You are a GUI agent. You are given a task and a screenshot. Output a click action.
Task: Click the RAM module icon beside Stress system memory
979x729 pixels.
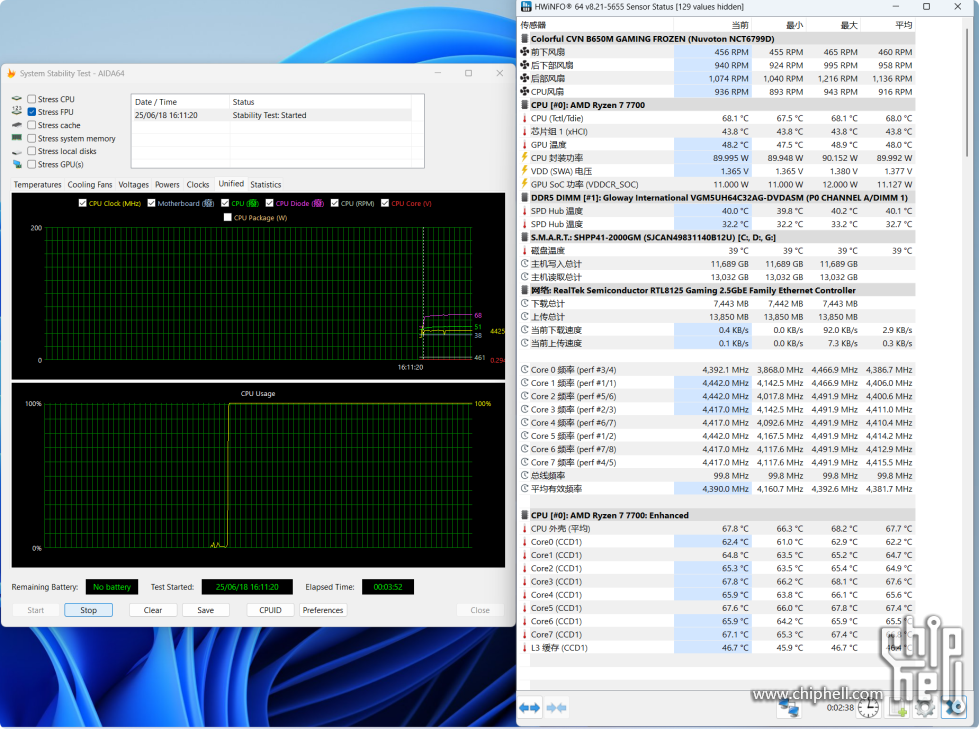click(x=17, y=138)
